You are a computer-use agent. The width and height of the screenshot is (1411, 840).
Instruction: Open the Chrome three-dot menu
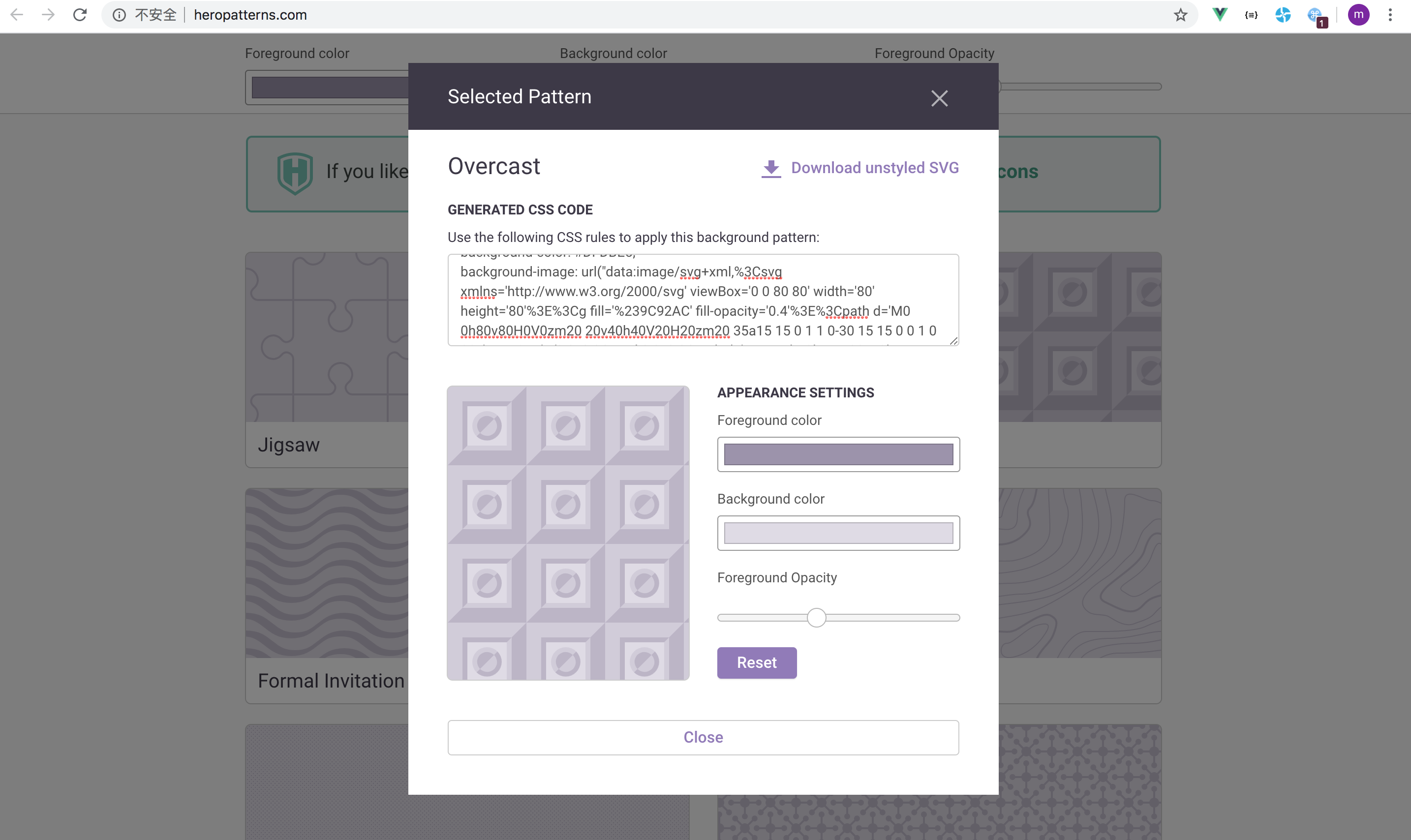(x=1390, y=15)
